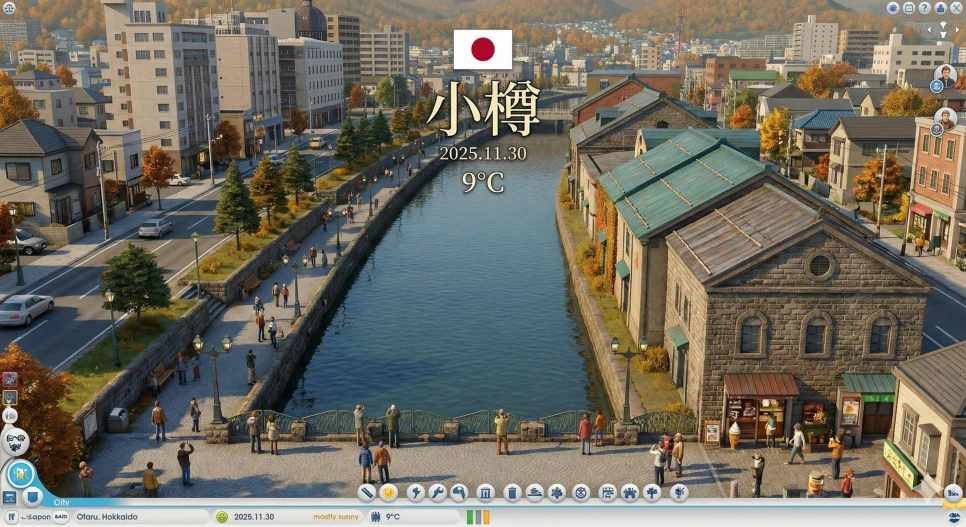The height and width of the screenshot is (527, 966).
Task: Open the large masks round button at left
Action: tap(15, 441)
